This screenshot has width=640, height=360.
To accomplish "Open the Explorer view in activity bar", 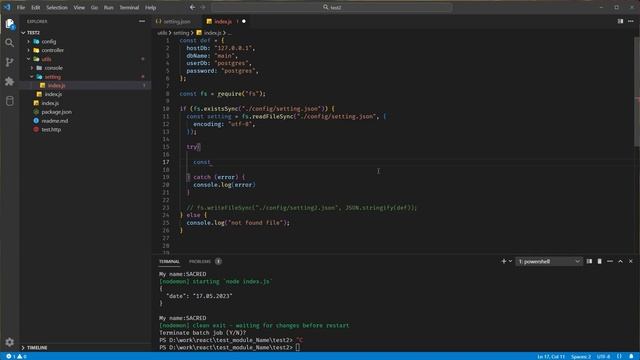I will coord(9,24).
